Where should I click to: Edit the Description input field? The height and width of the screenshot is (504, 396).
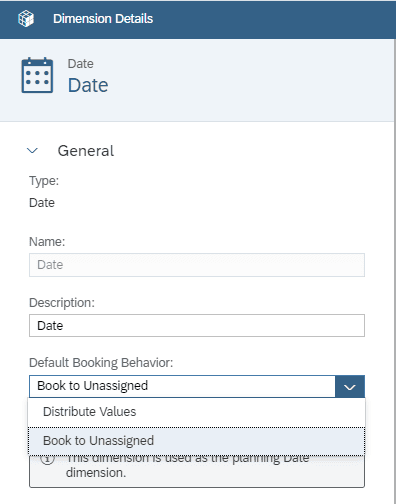pyautogui.click(x=197, y=325)
